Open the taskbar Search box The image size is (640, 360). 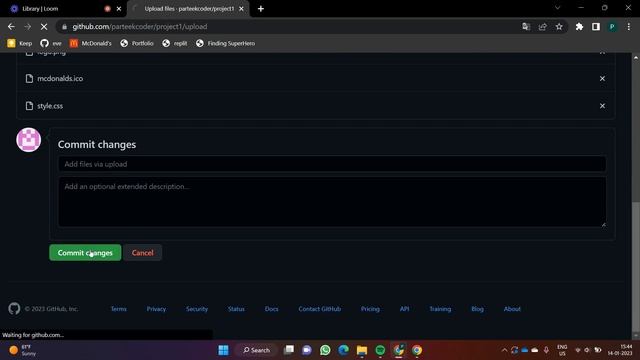(257, 350)
